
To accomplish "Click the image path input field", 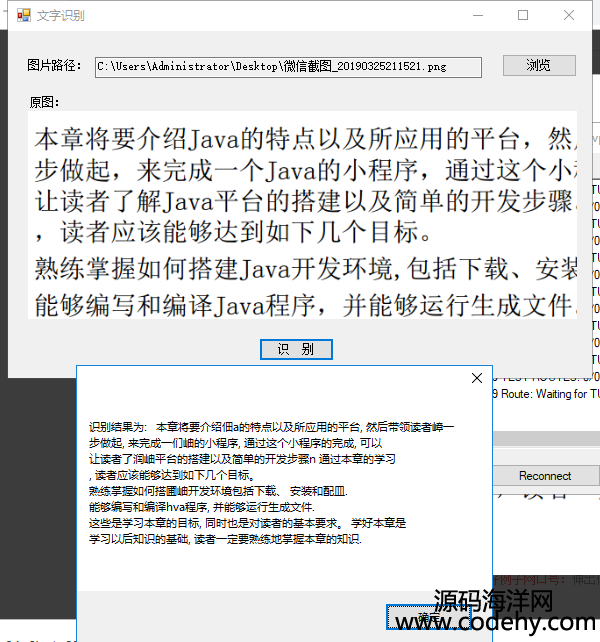I will coord(288,67).
